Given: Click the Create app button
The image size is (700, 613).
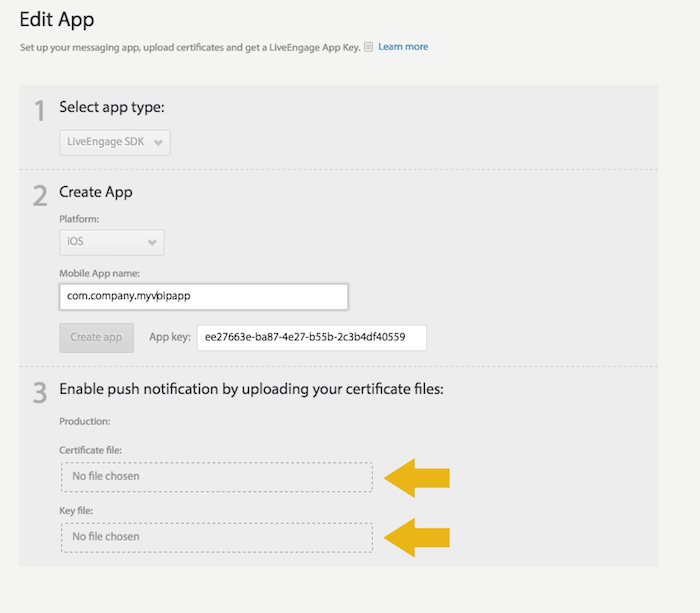Looking at the screenshot, I should pyautogui.click(x=96, y=338).
